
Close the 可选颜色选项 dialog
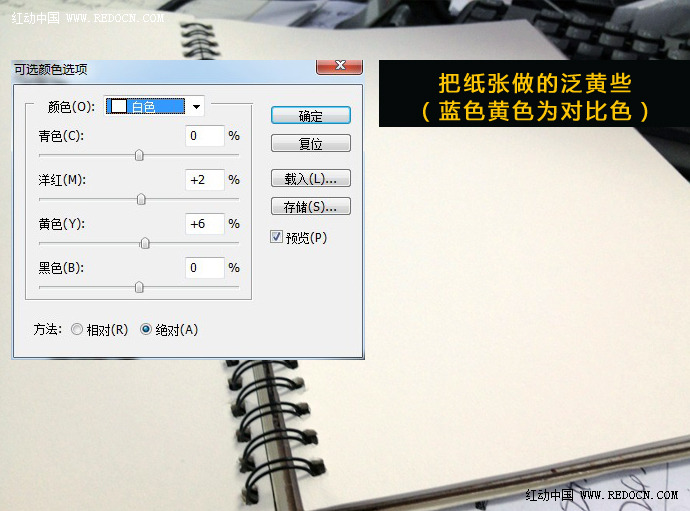[x=340, y=66]
